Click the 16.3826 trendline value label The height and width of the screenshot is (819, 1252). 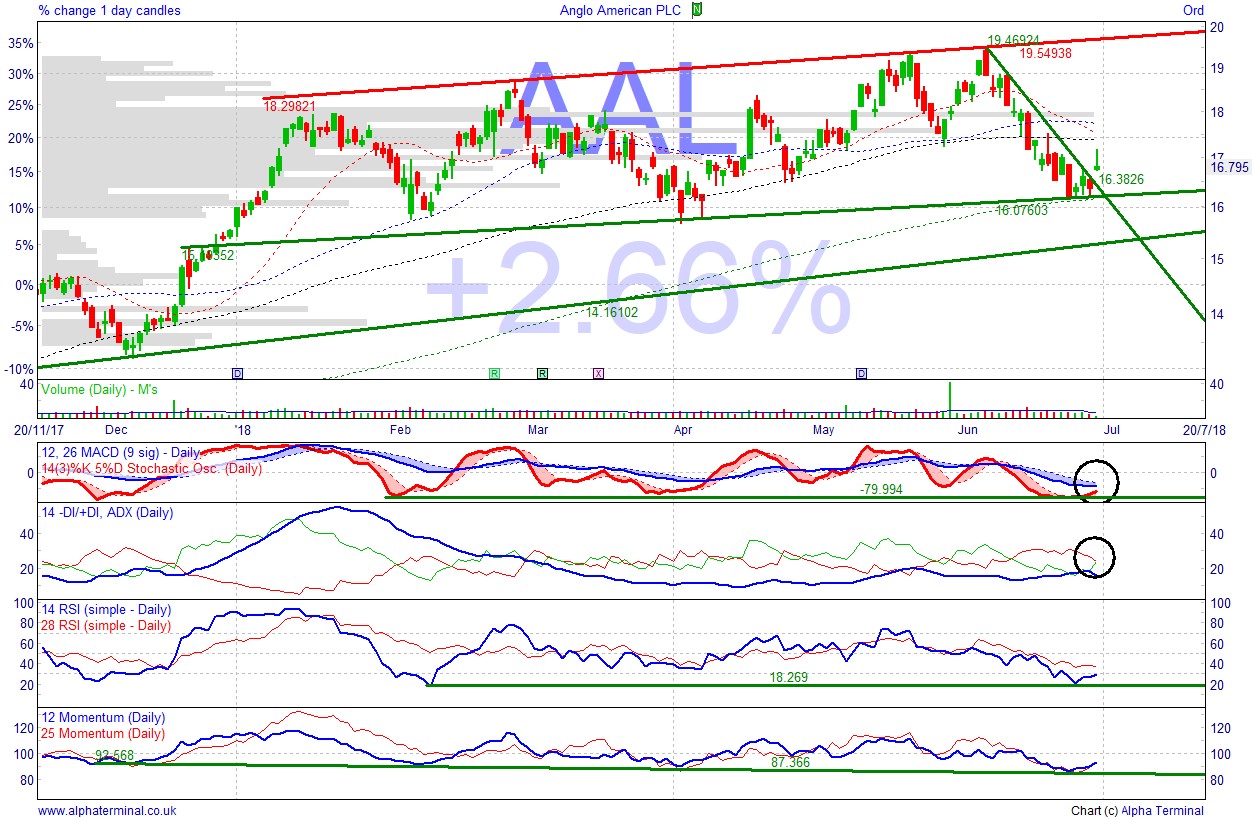[1121, 179]
